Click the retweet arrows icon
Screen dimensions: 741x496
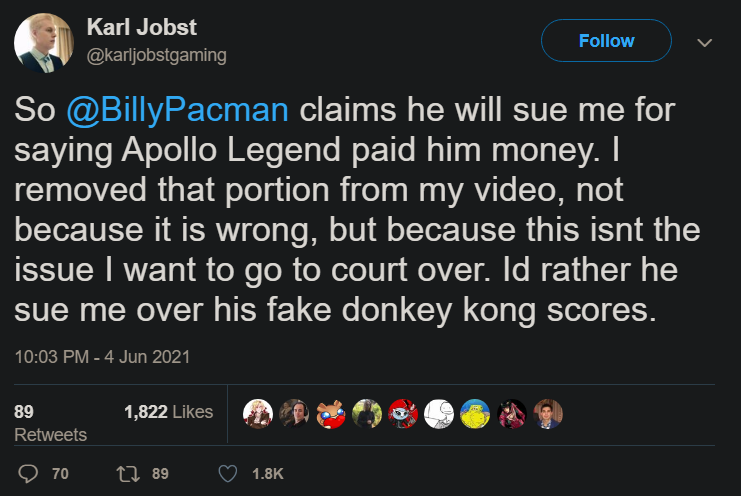127,473
